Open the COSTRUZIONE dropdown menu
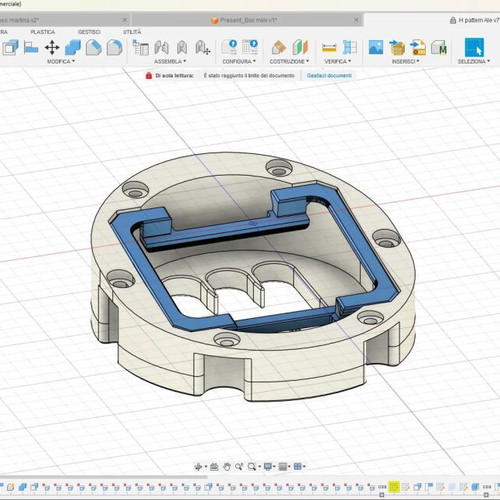Image resolution: width=500 pixels, height=500 pixels. tap(289, 61)
